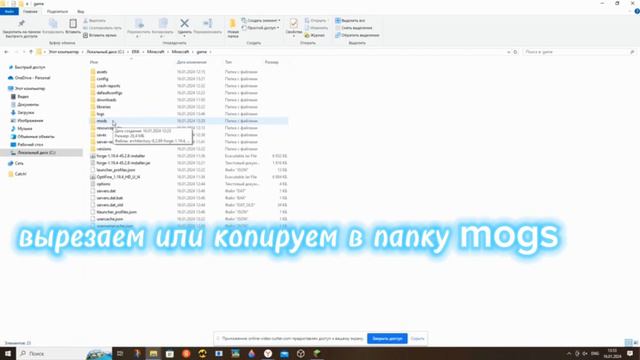640x360 pixels.
Task: Sort by Type (Тип) column header
Action: point(229,62)
